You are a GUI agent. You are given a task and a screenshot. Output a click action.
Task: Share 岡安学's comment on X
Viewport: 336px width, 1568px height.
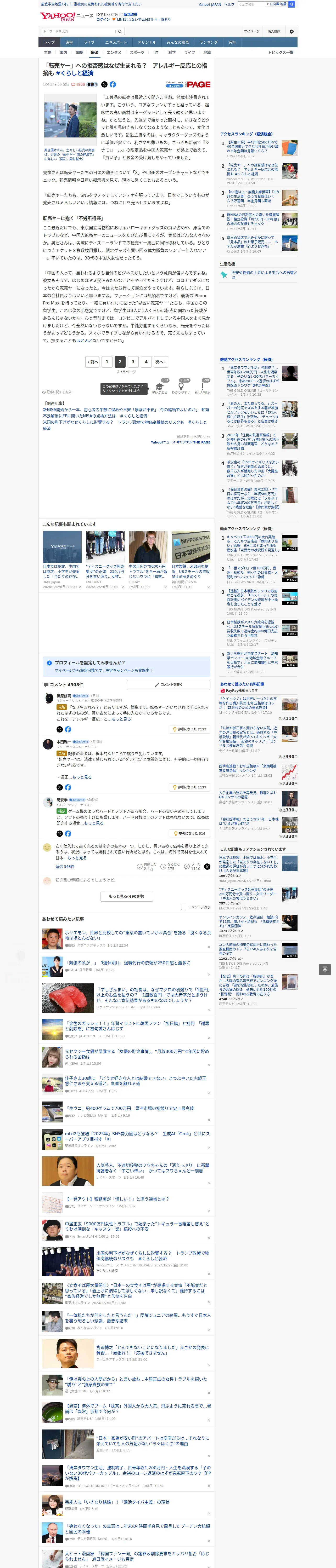click(x=60, y=833)
